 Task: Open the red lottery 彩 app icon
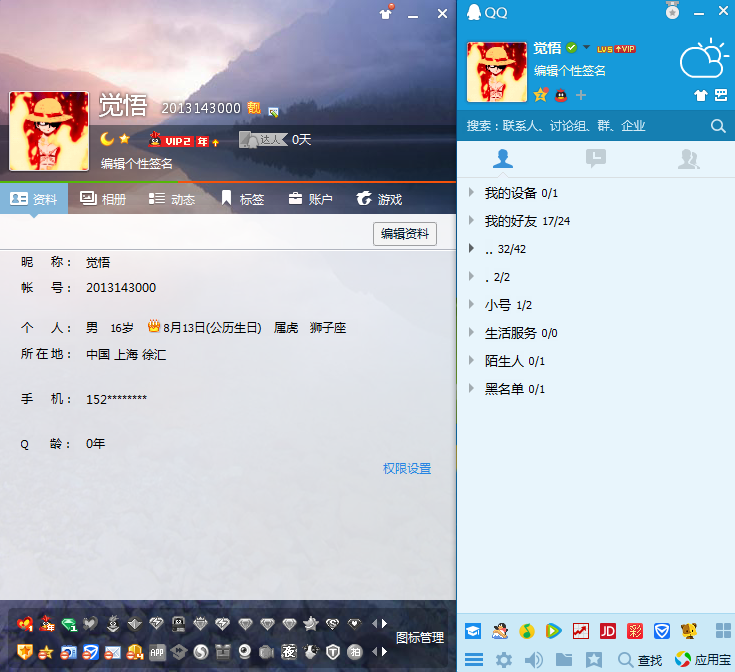click(x=635, y=631)
